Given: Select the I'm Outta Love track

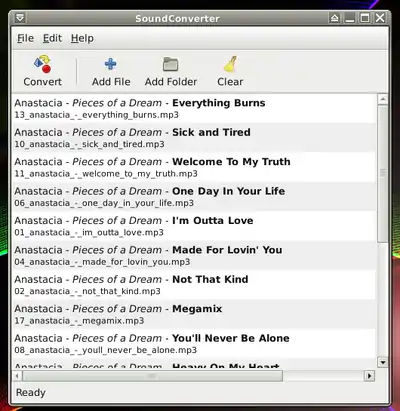Looking at the screenshot, I should point(194,226).
